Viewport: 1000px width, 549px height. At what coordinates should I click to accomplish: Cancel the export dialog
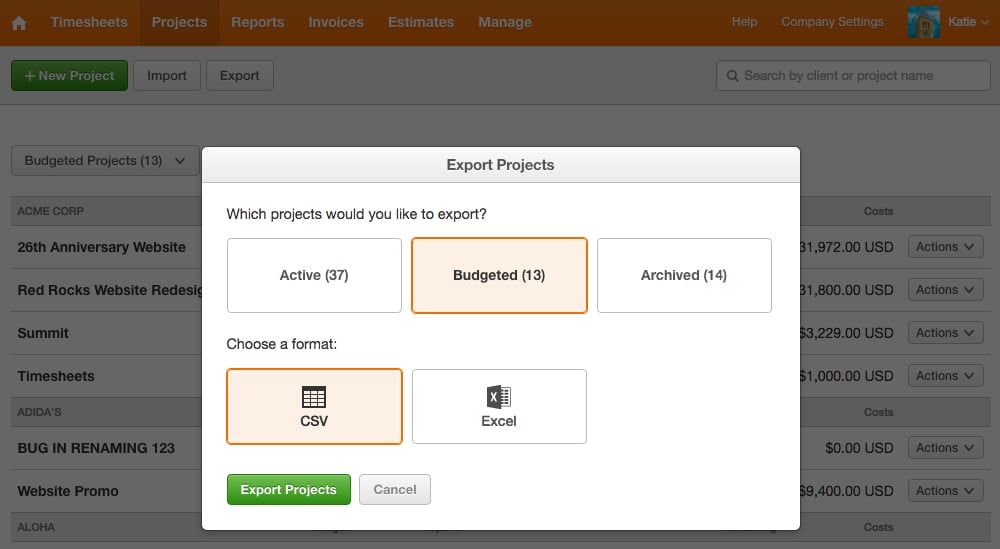pos(395,489)
